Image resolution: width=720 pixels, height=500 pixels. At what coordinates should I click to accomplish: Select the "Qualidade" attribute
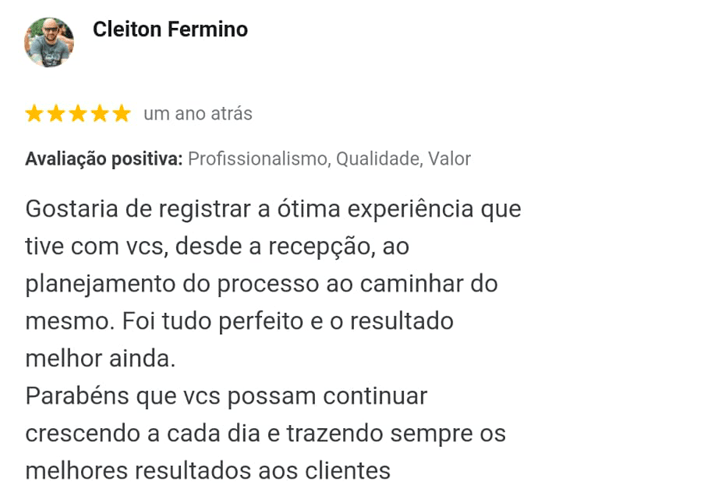click(x=377, y=159)
